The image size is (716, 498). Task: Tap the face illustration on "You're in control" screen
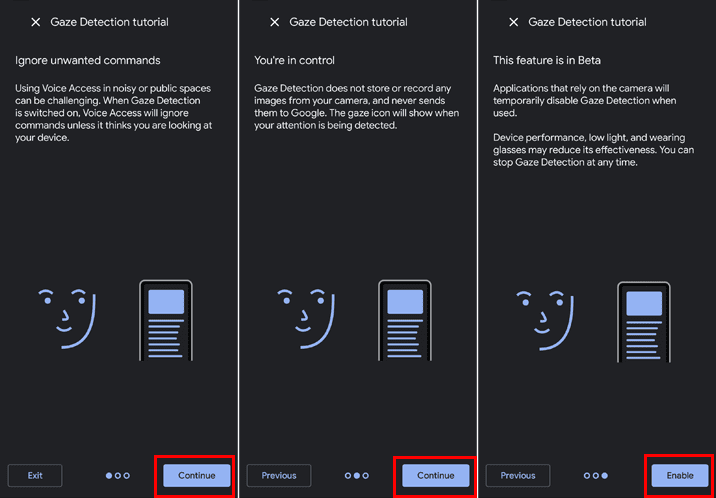[306, 319]
